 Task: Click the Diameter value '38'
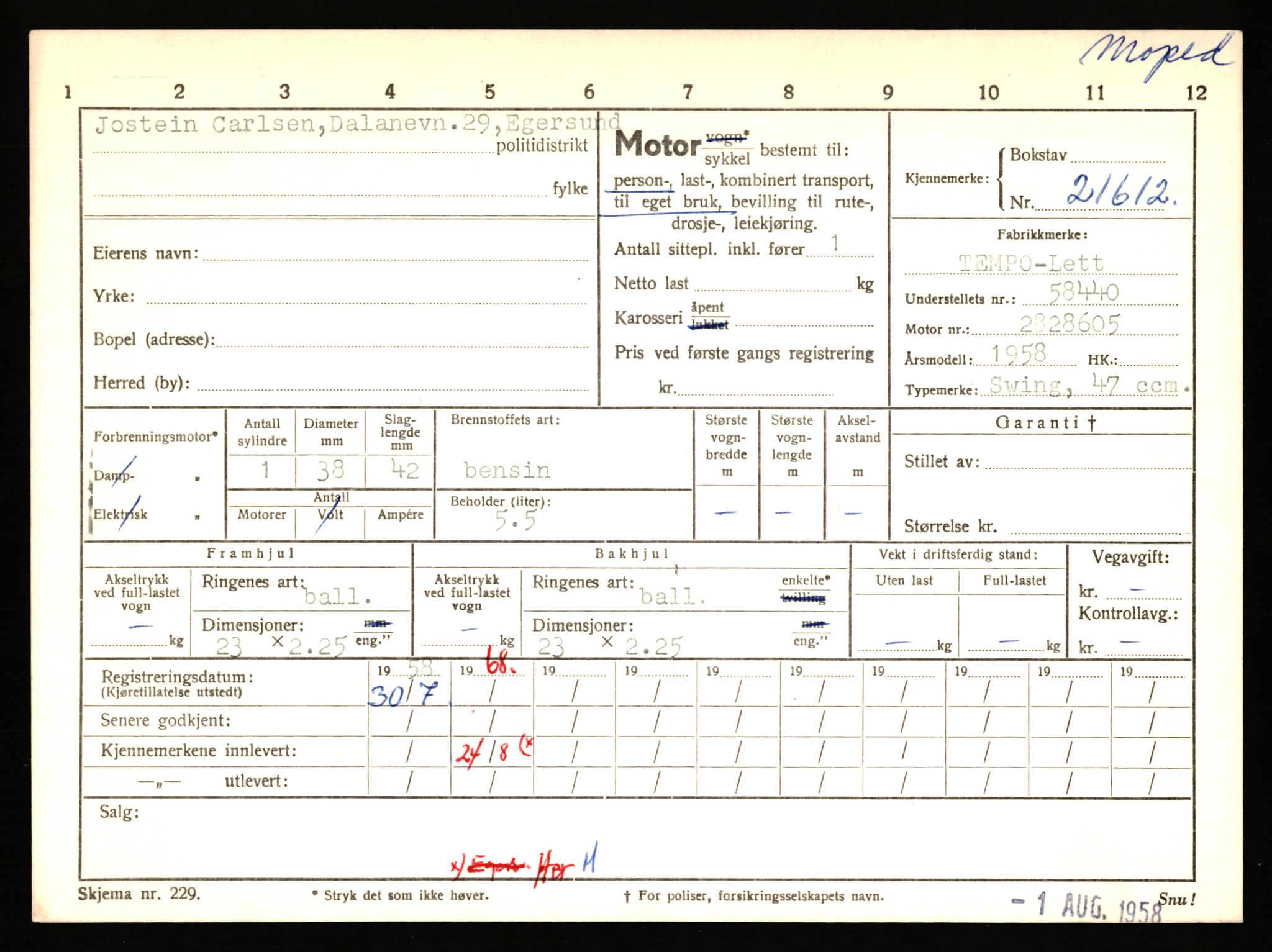coord(330,469)
